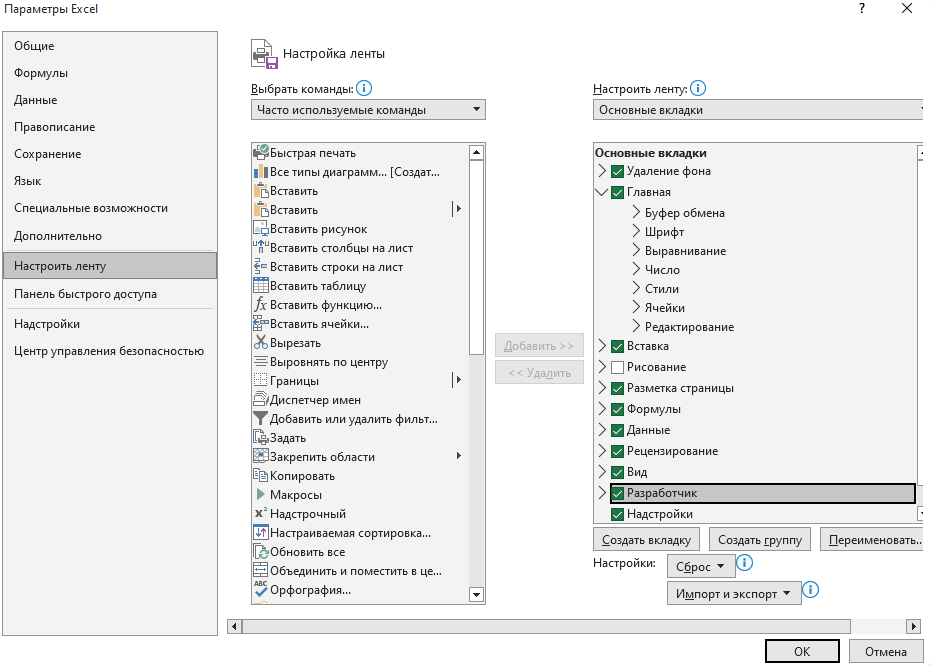Enable the Рисование checkbox

click(x=617, y=367)
